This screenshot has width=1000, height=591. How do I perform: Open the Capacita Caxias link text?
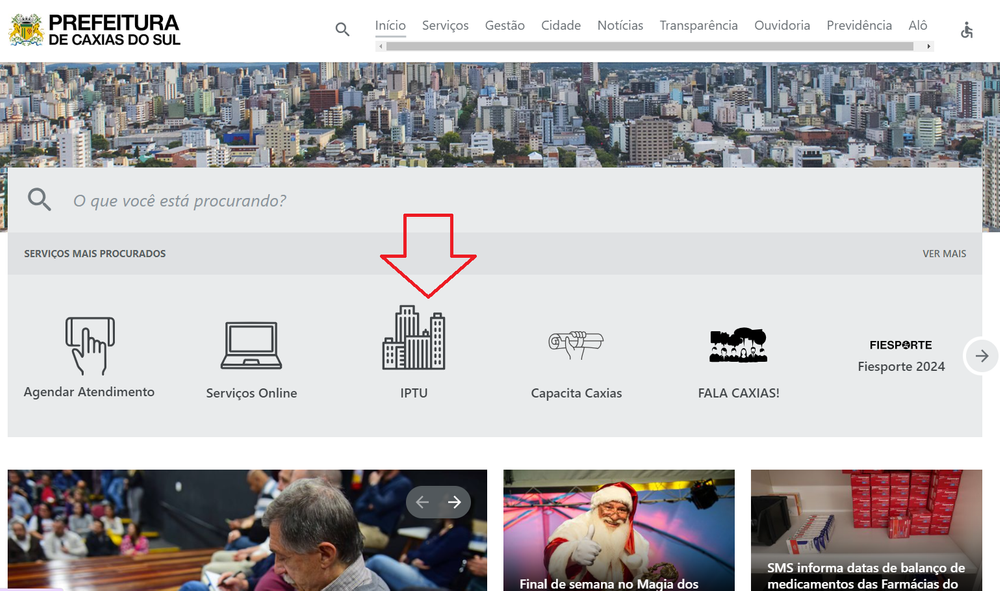pos(576,393)
